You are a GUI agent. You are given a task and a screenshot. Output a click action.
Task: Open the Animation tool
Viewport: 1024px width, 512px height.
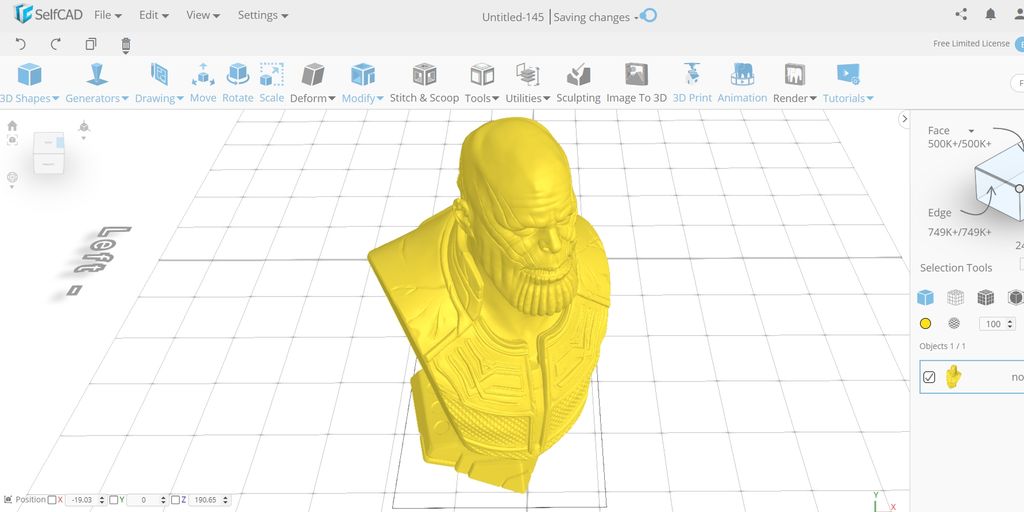(742, 82)
